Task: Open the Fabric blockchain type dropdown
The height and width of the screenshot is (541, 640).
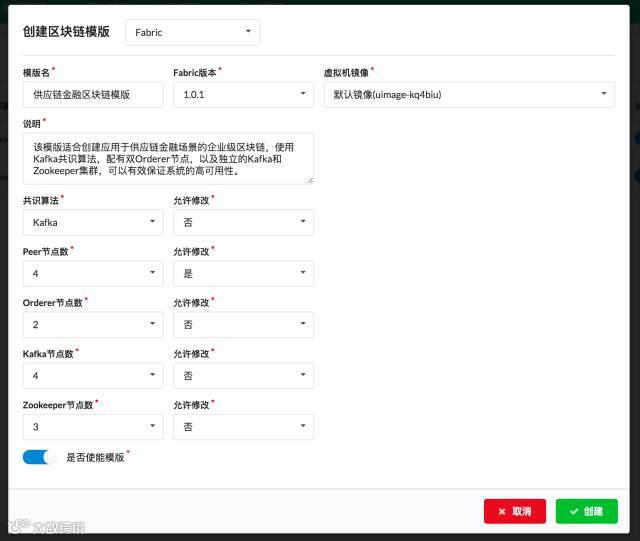Action: point(192,32)
